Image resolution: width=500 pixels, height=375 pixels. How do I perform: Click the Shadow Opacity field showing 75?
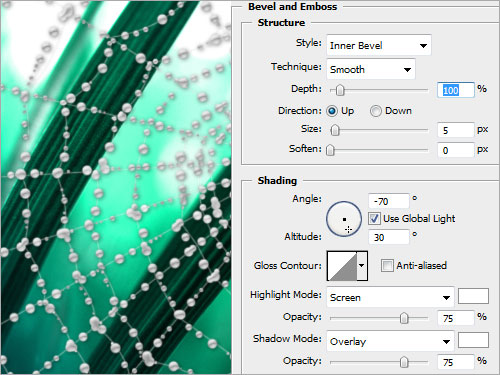456,362
